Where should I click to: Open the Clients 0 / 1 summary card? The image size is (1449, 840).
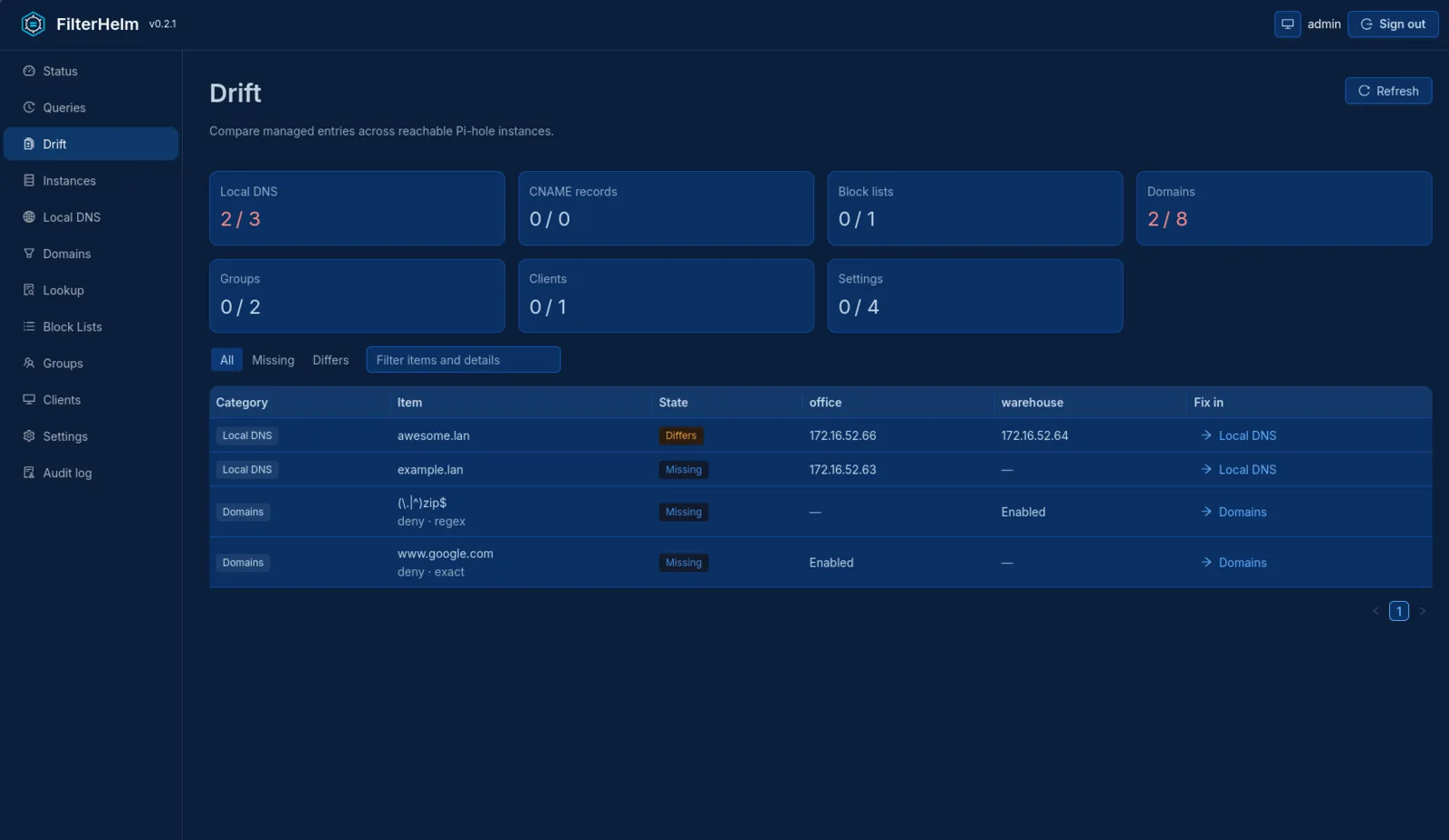[666, 296]
